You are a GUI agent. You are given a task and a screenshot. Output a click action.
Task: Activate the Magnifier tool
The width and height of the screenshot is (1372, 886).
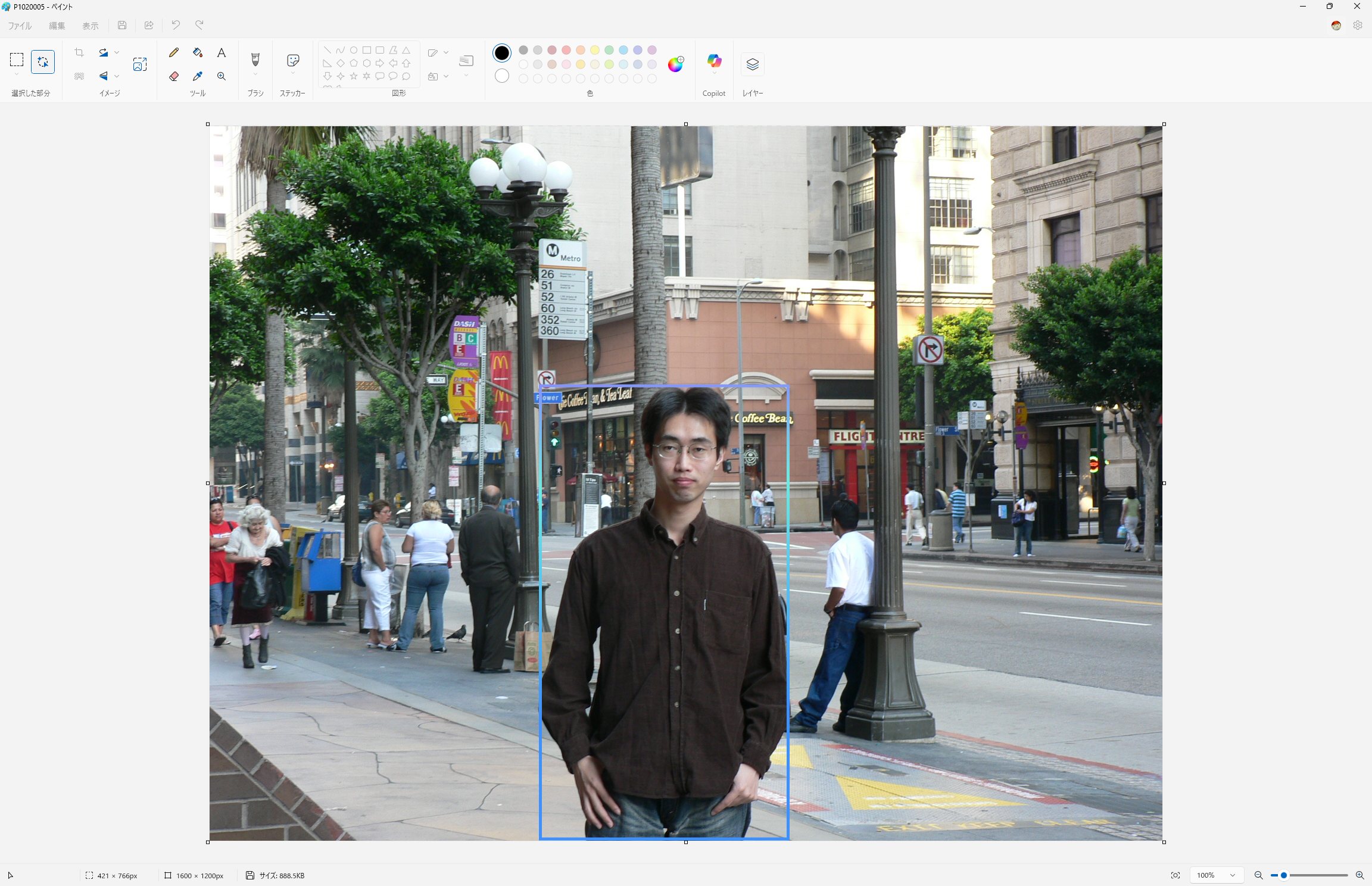[x=222, y=76]
